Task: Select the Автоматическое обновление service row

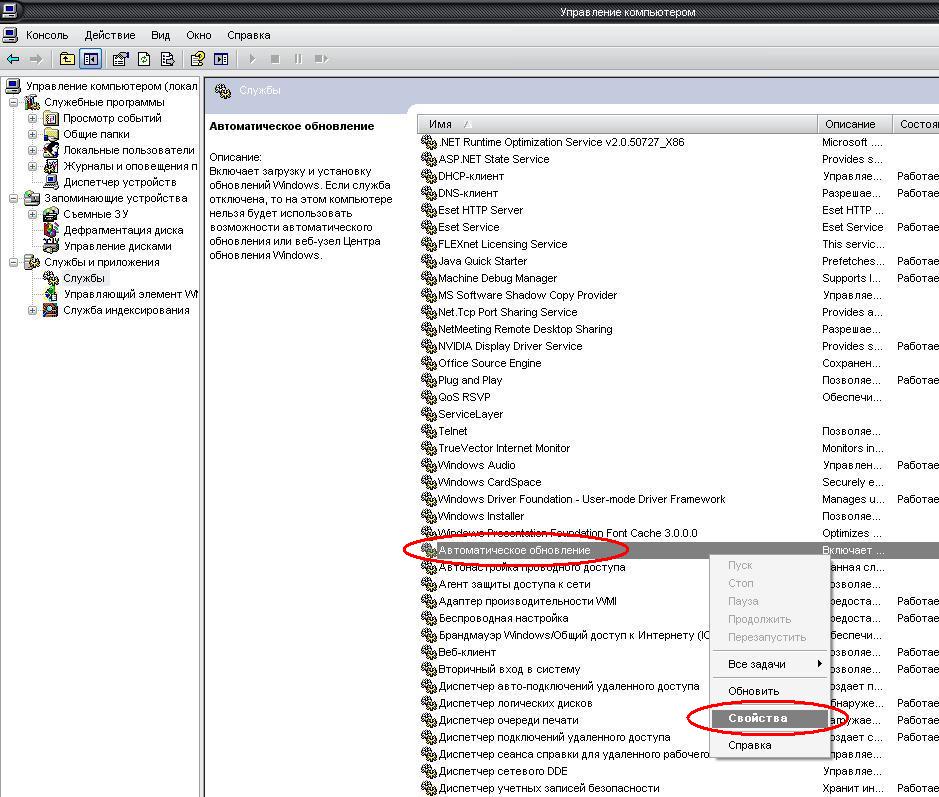Action: click(x=678, y=550)
